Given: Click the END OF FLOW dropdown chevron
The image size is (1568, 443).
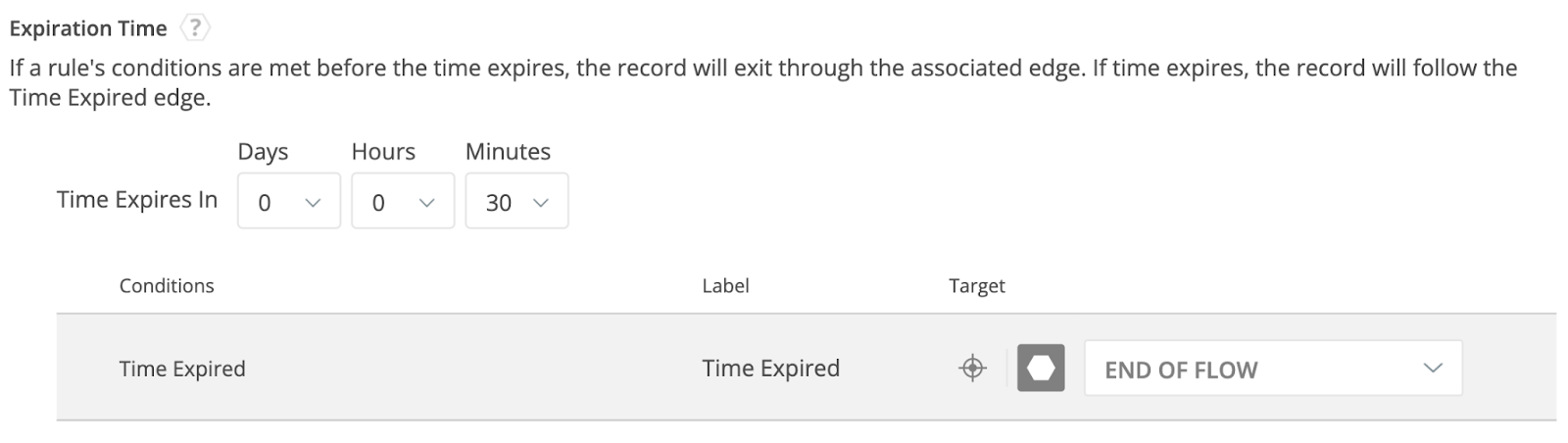Looking at the screenshot, I should (1433, 369).
